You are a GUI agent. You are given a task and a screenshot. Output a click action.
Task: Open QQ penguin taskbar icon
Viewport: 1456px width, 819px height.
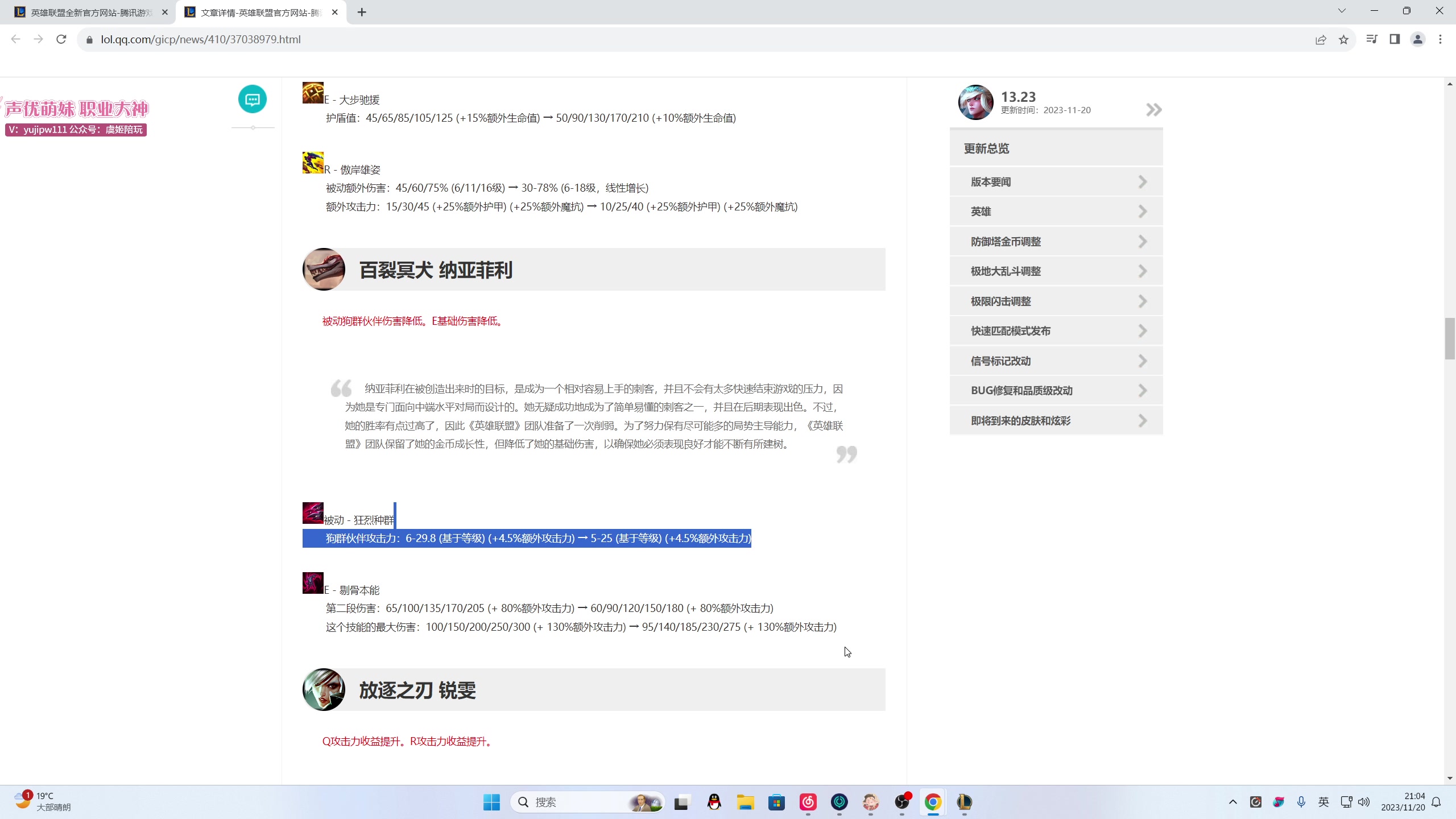714,802
